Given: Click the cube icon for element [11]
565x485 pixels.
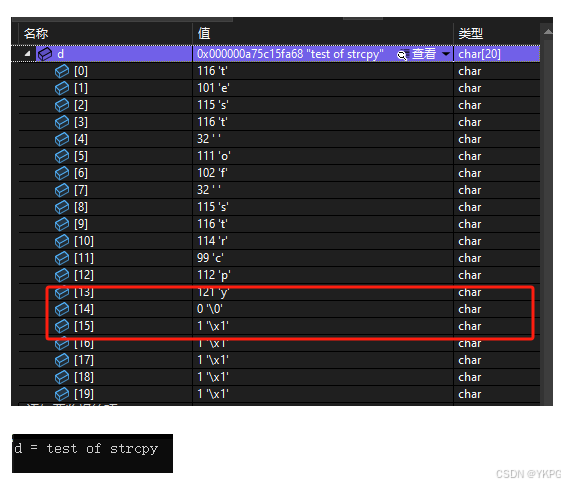Looking at the screenshot, I should click(62, 258).
